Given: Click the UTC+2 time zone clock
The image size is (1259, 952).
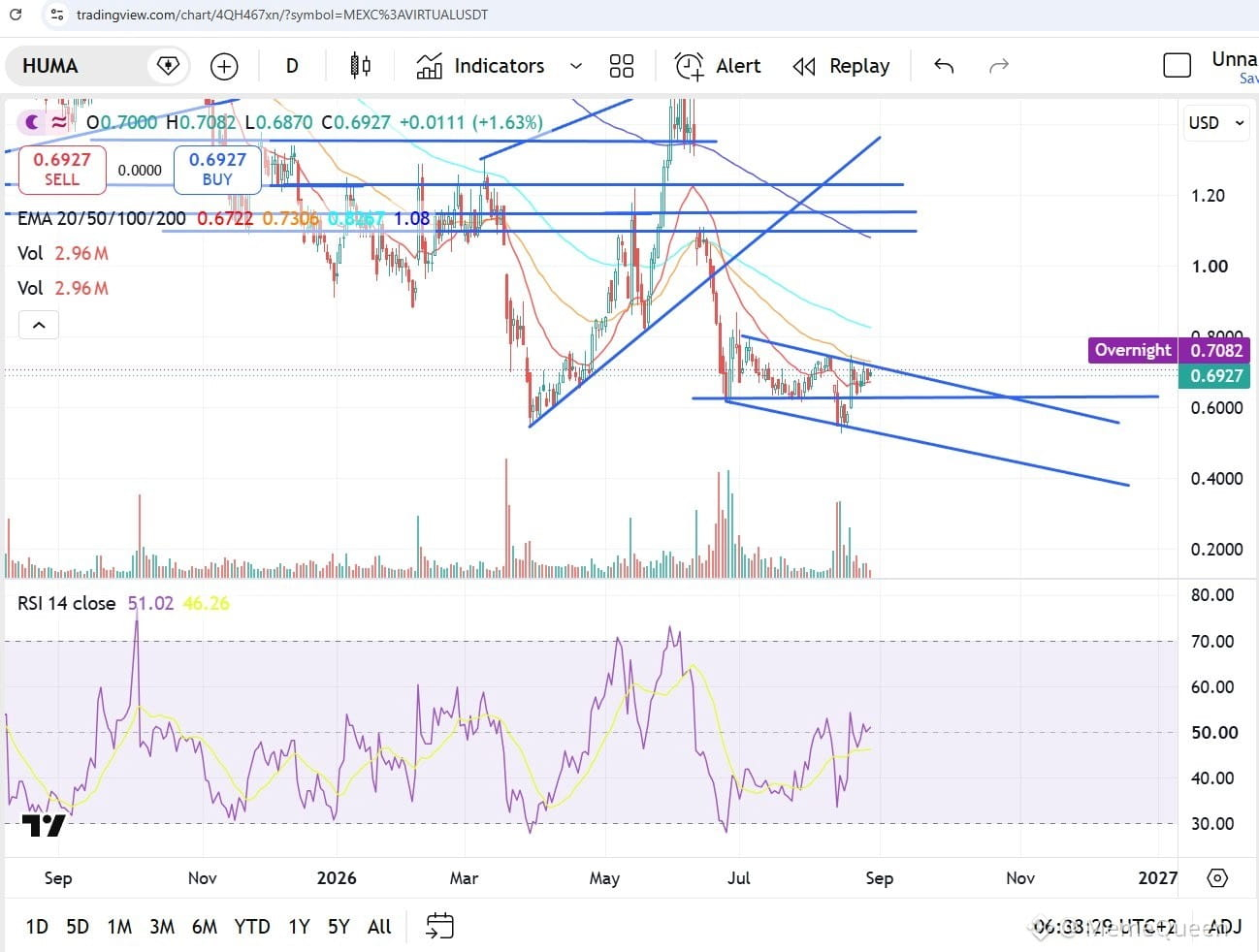Looking at the screenshot, I should (1106, 927).
